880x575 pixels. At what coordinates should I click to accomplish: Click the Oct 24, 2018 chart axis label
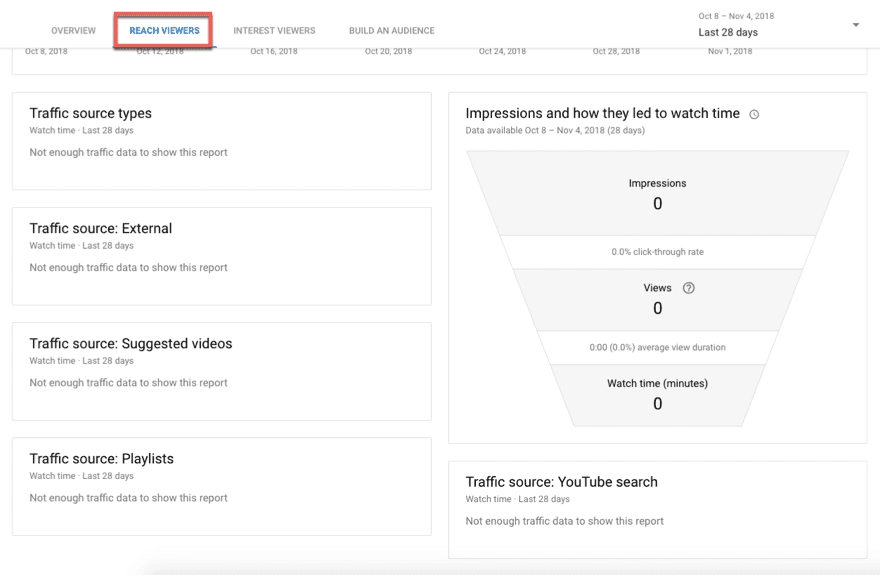(502, 51)
